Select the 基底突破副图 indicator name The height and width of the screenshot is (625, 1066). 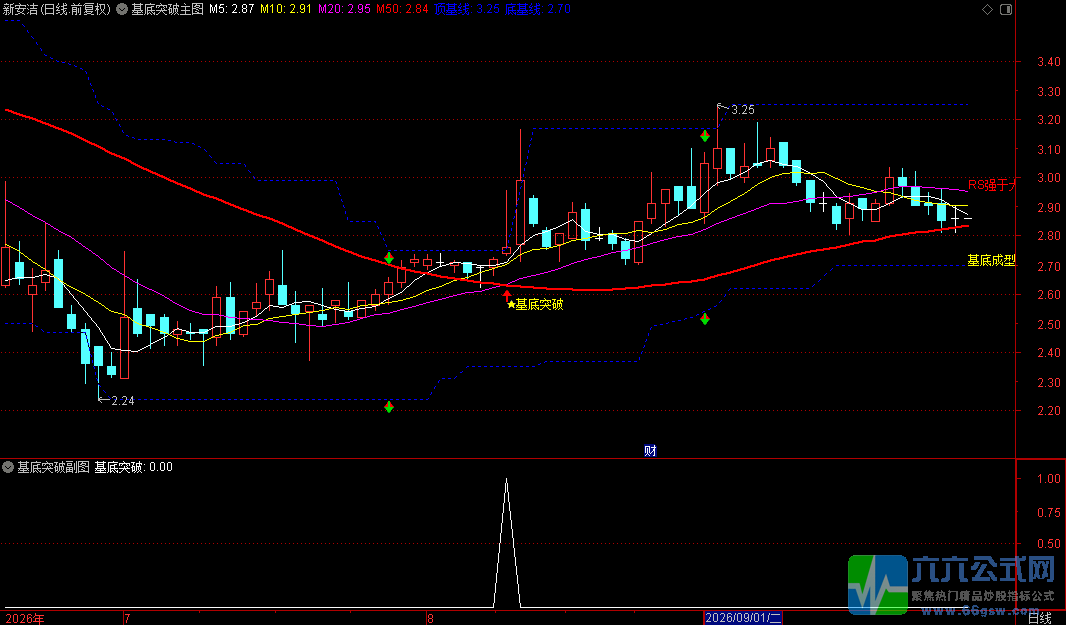coord(54,467)
